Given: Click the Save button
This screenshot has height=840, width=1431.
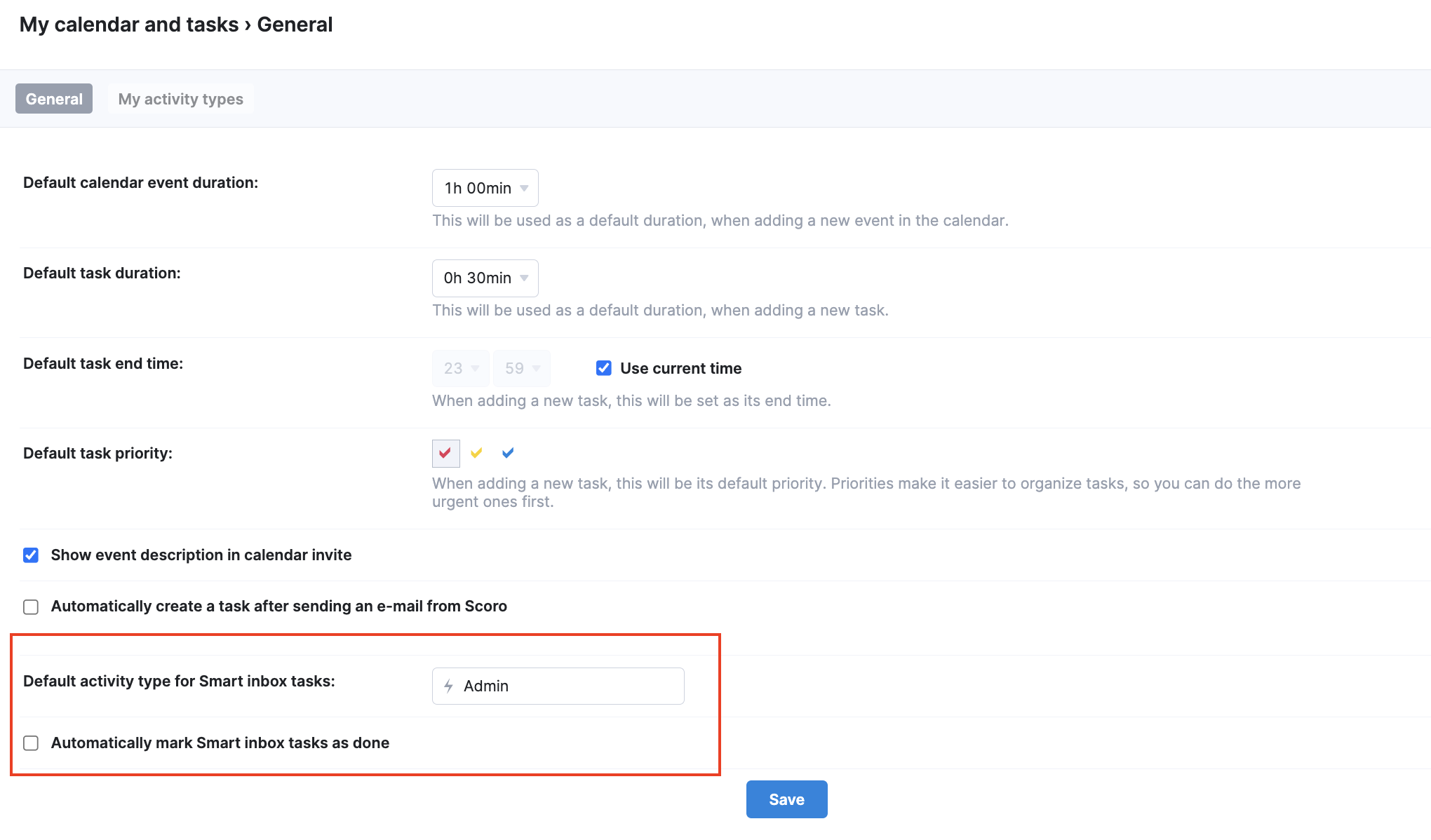Looking at the screenshot, I should tap(787, 799).
